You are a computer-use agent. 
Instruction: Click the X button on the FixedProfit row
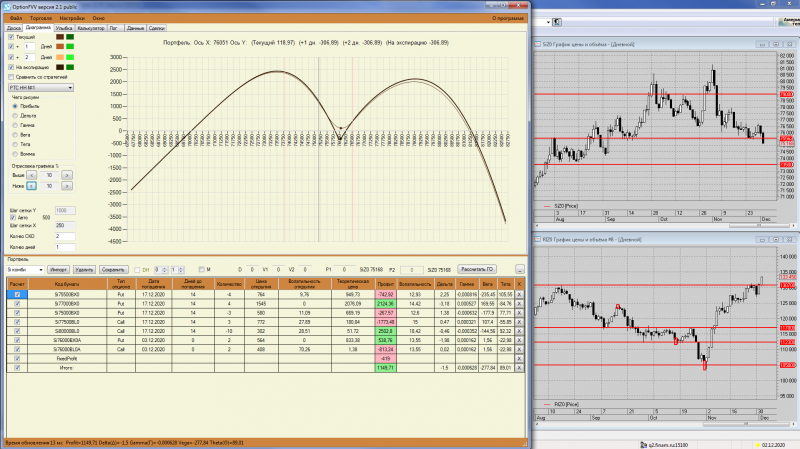(519, 359)
